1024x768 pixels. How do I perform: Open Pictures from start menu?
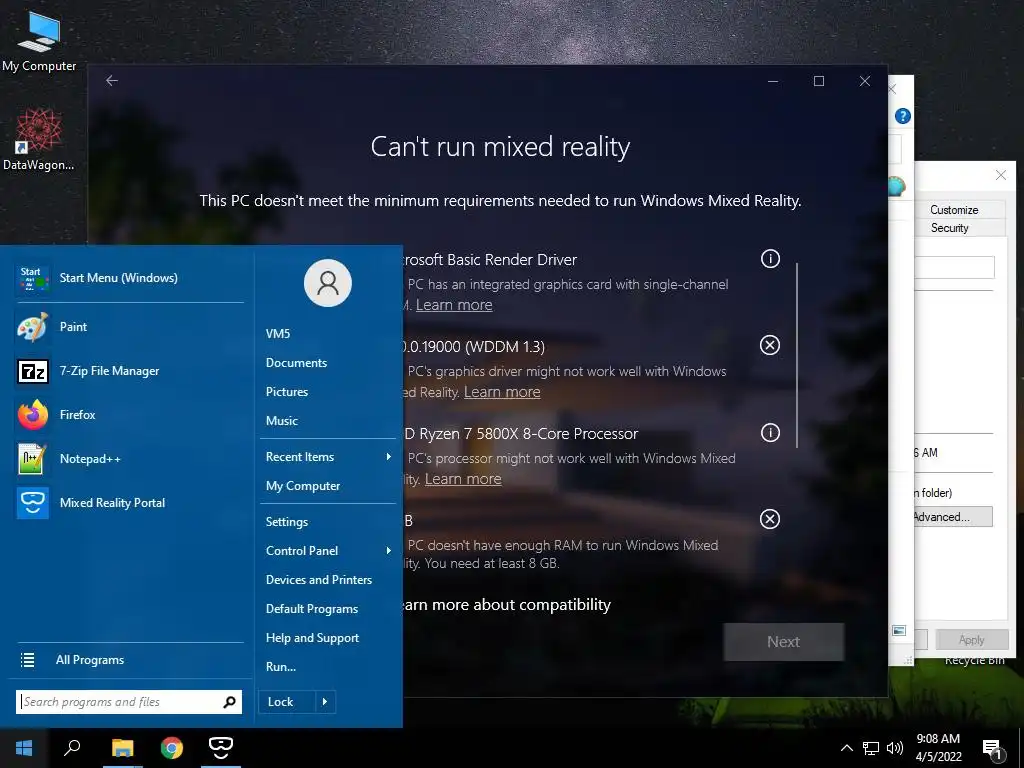coord(328,392)
